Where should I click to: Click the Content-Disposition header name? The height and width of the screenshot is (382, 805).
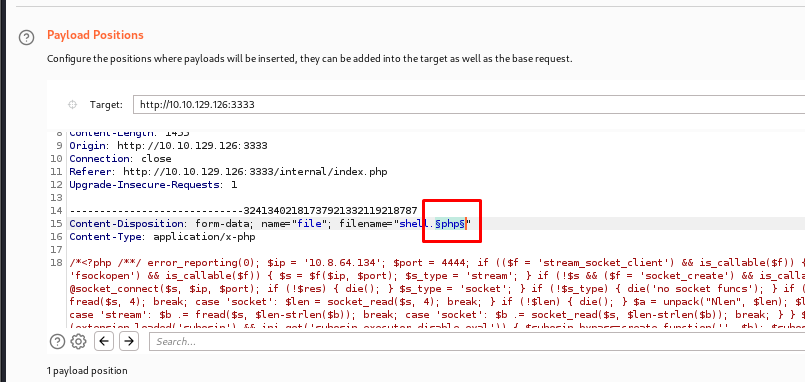127,223
